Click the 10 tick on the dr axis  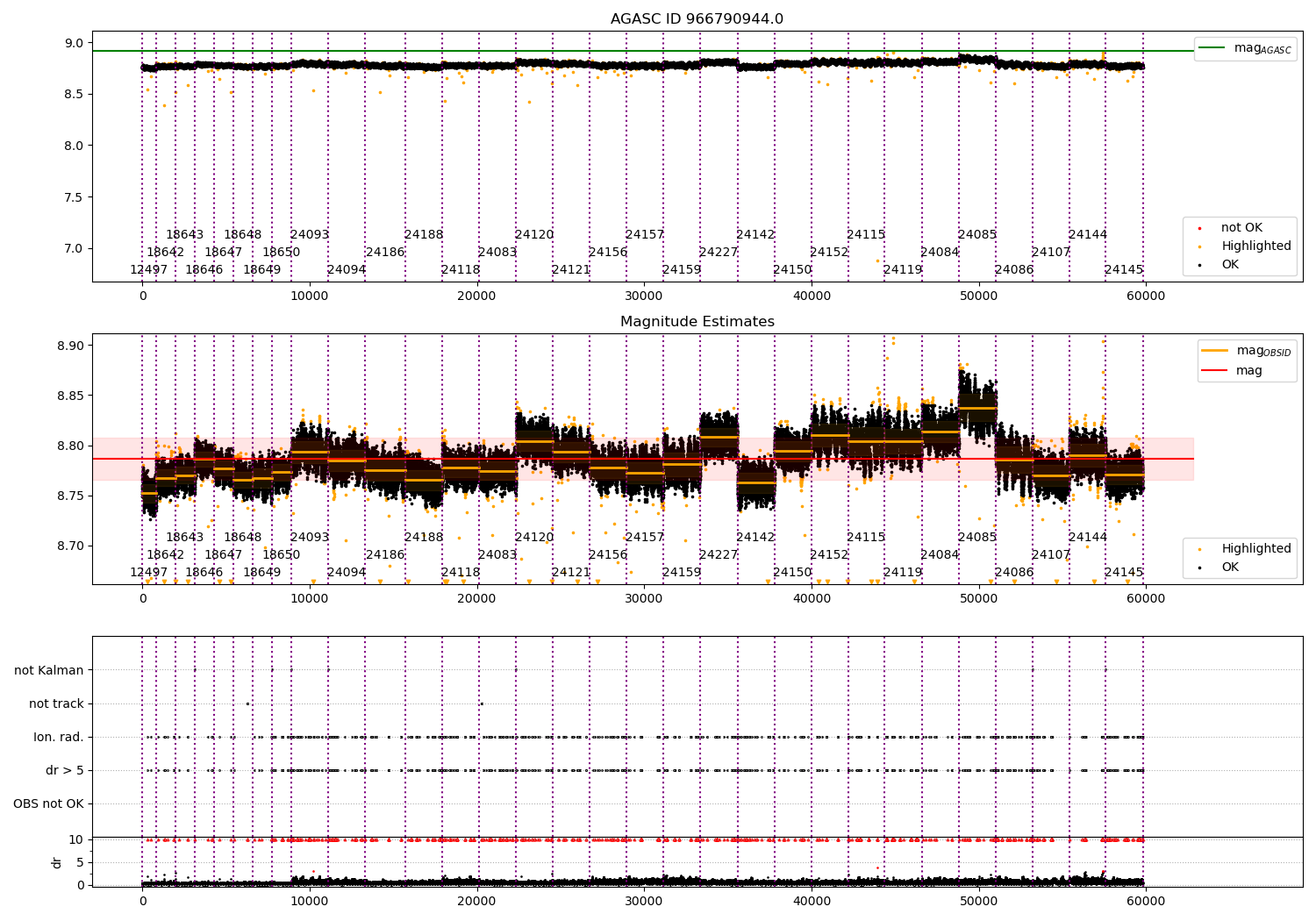76,839
